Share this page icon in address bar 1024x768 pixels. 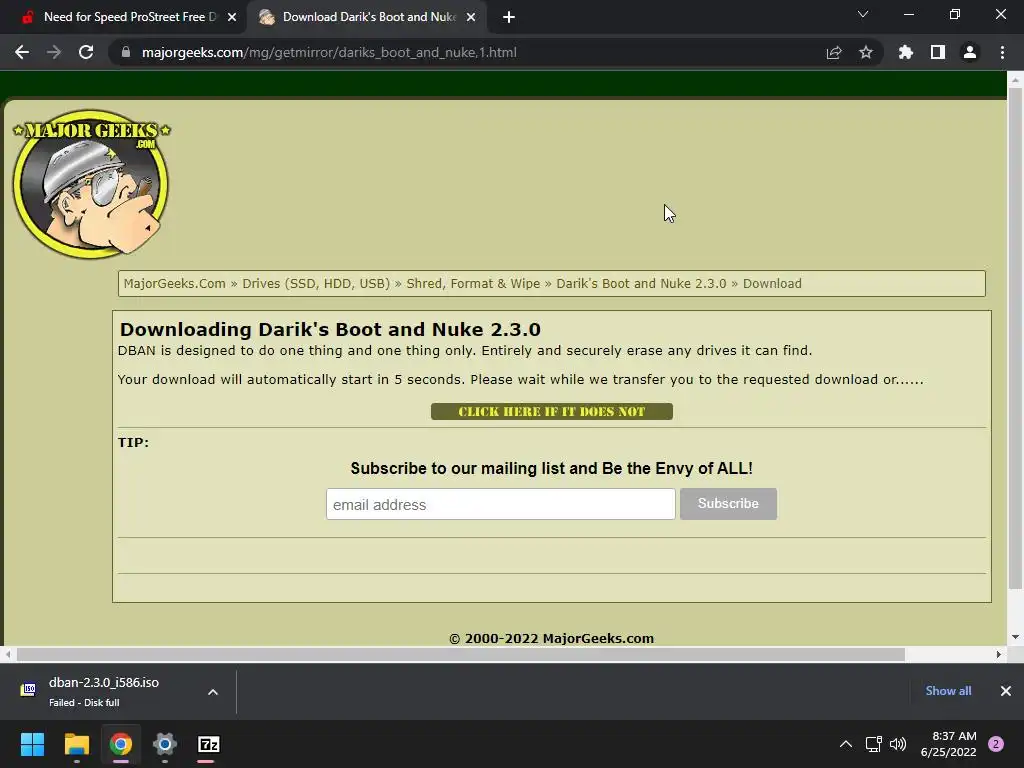[x=834, y=52]
